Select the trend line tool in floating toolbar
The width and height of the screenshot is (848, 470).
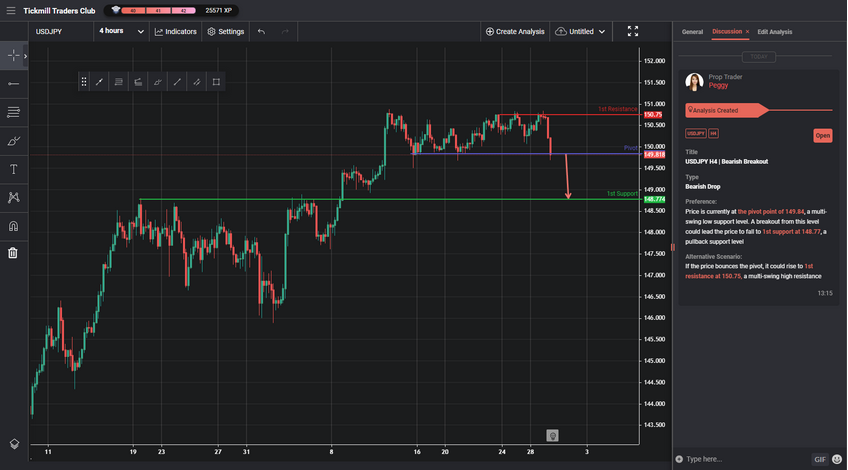pyautogui.click(x=100, y=82)
